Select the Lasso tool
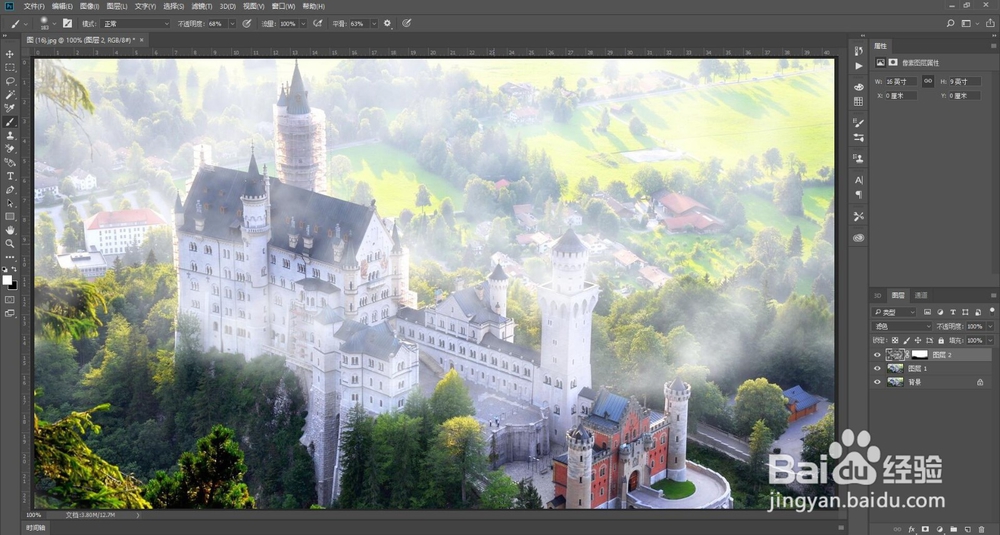 pos(10,81)
